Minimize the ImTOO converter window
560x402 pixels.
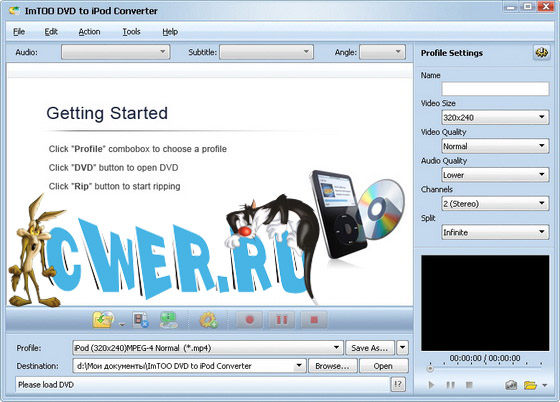[x=511, y=7]
